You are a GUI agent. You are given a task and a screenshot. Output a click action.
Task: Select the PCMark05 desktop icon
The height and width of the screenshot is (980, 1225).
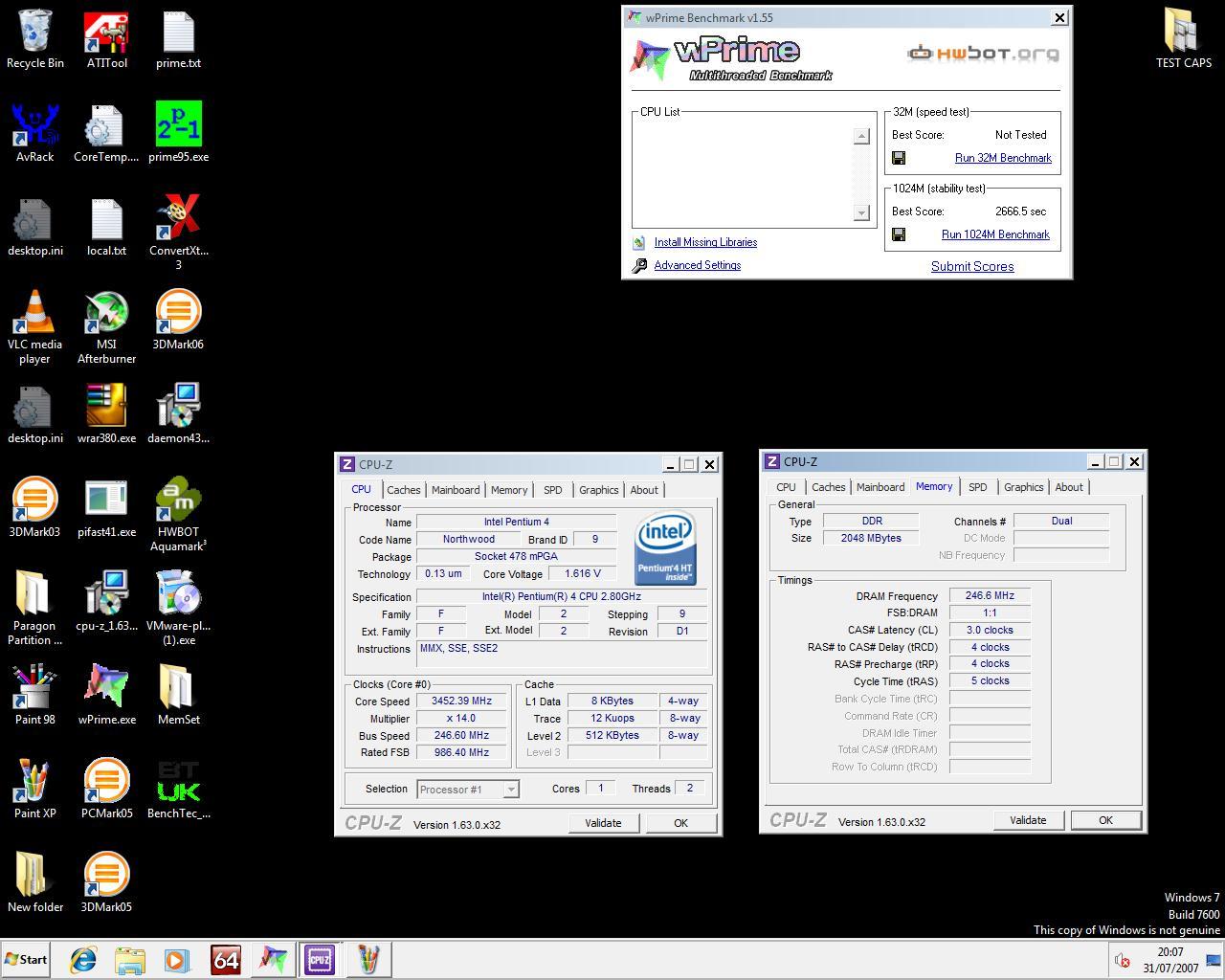(106, 791)
